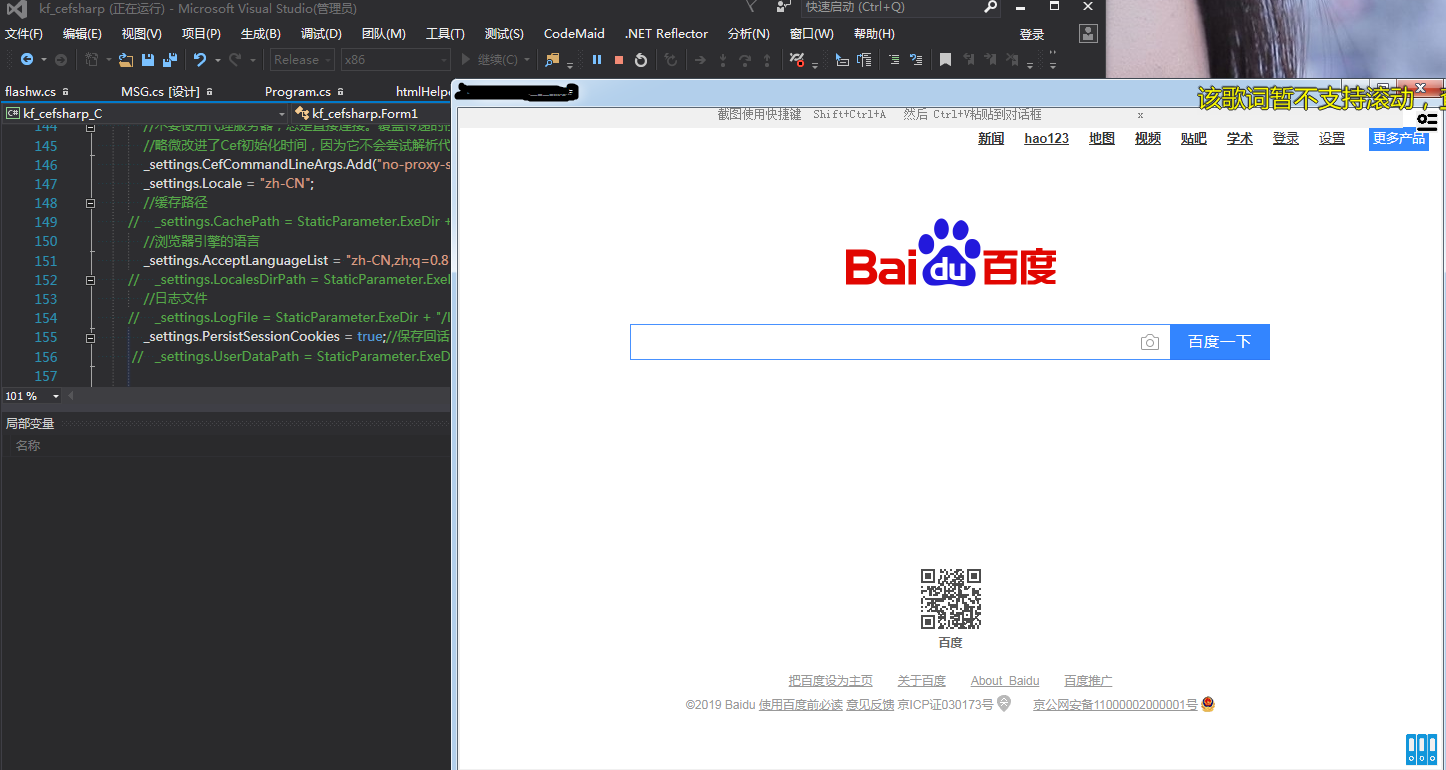Open the 文件(F) menu
1446x770 pixels.
click(x=24, y=34)
